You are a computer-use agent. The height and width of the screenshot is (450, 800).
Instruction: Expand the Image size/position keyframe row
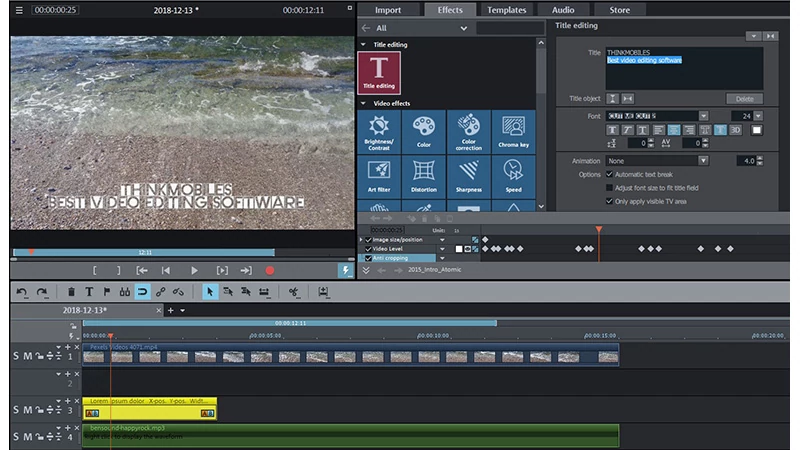(x=361, y=239)
